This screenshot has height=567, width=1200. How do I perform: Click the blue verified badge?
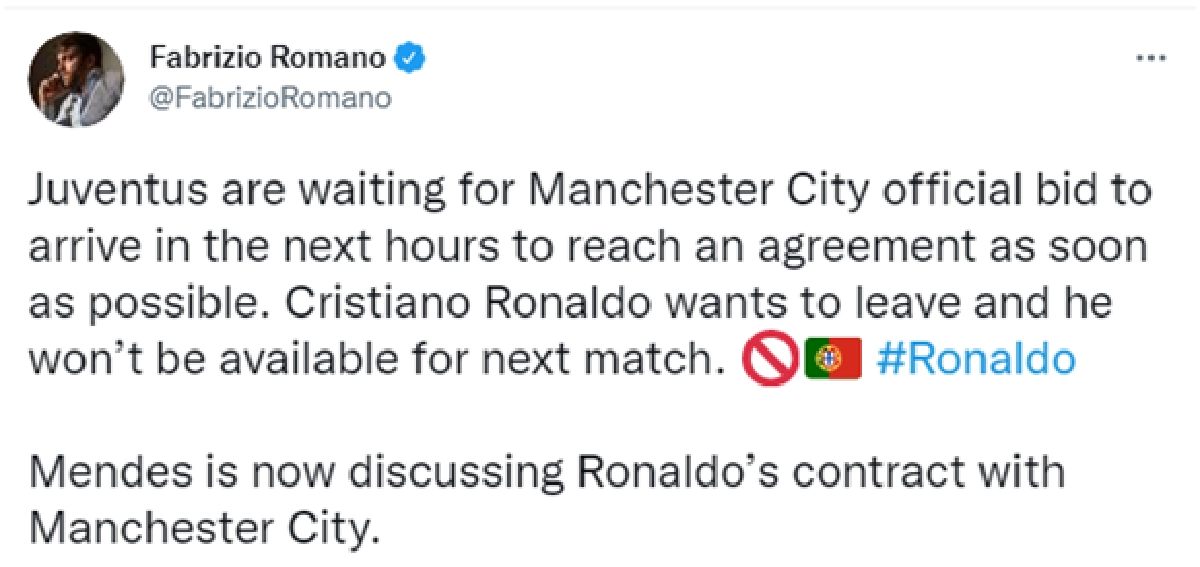click(411, 58)
